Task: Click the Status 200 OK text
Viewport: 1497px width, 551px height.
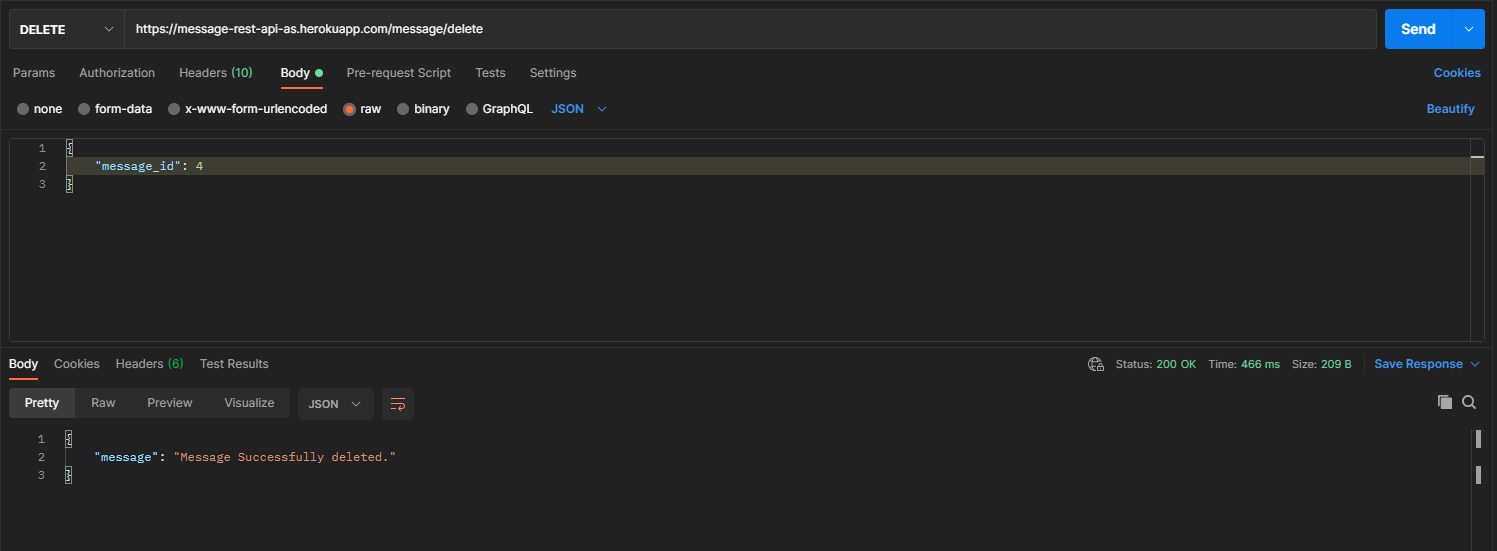Action: (1156, 364)
